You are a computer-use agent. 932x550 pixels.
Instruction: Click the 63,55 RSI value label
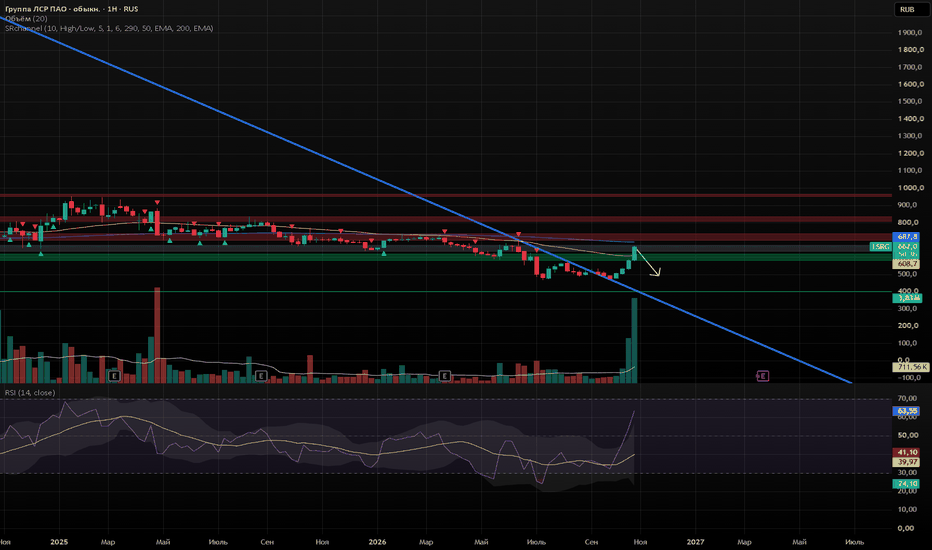(906, 411)
